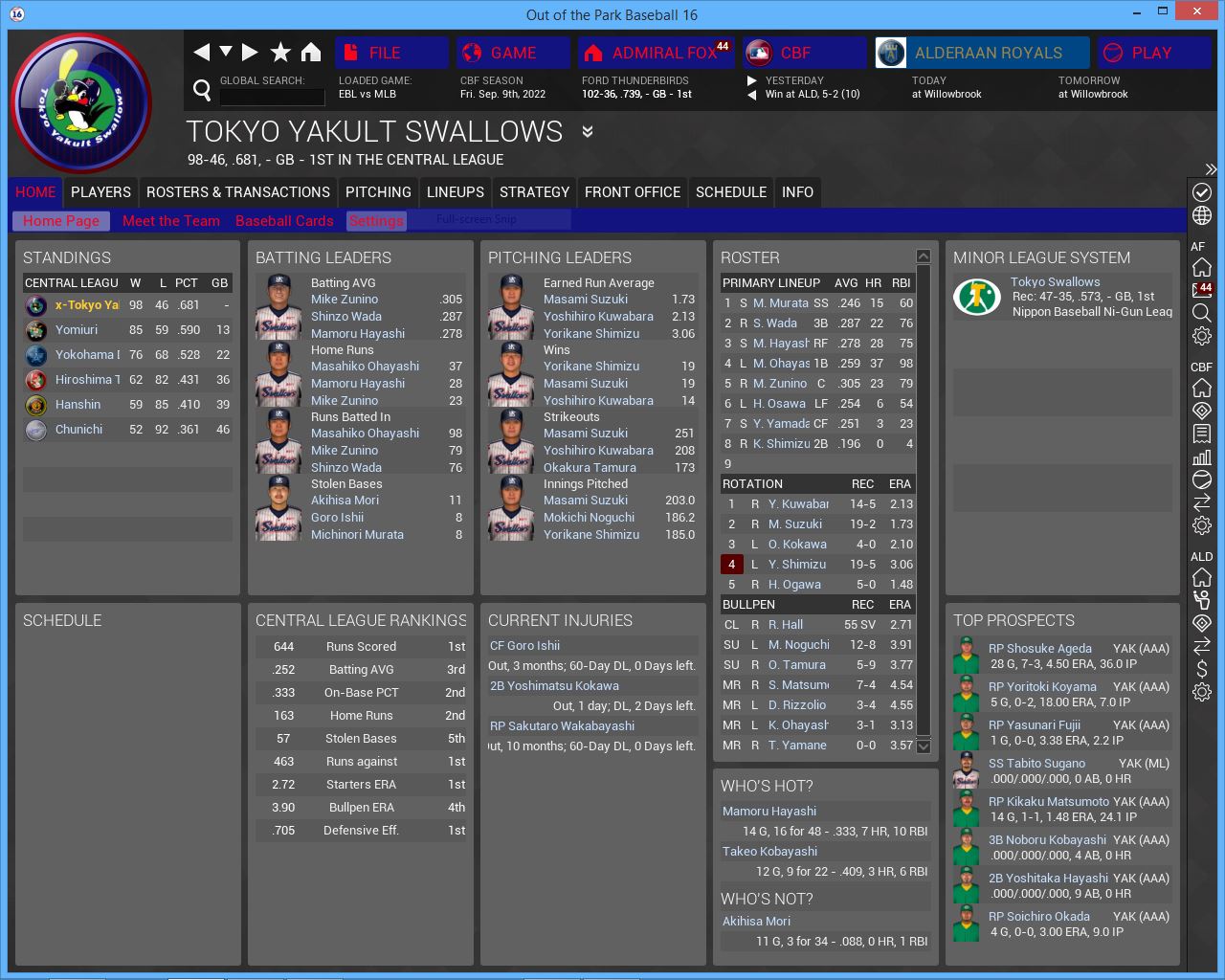Go to the STRATEGY tab
Viewport: 1225px width, 980px height.
[534, 192]
